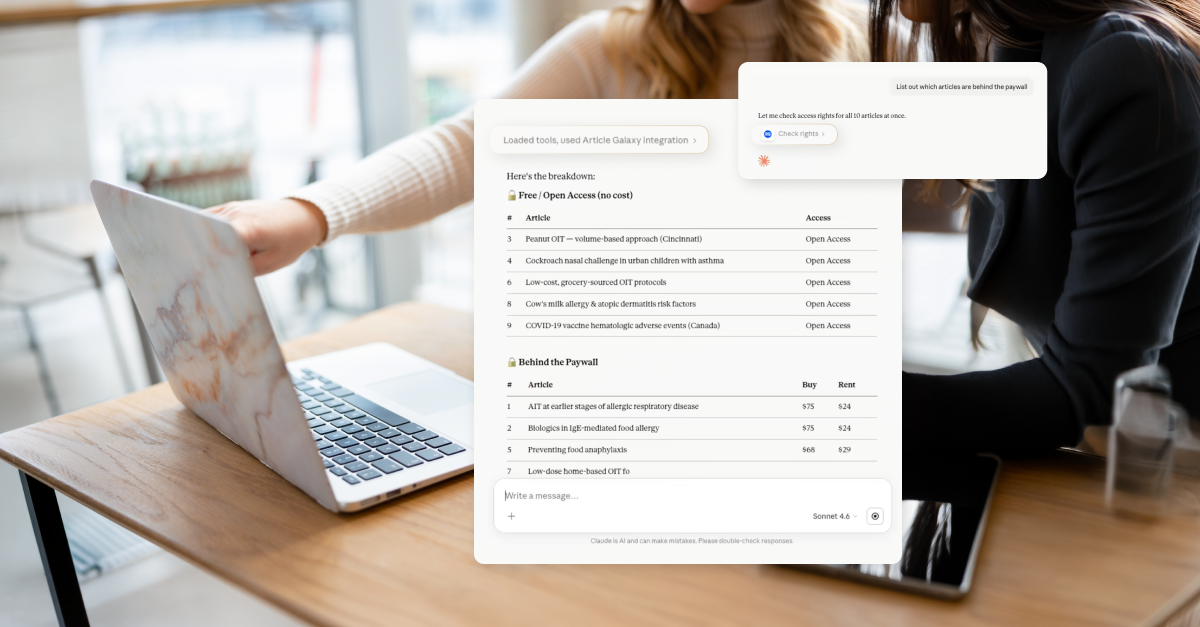Select Cow's milk allergy & atopic dermatitis row
The height and width of the screenshot is (627, 1200).
tap(692, 304)
